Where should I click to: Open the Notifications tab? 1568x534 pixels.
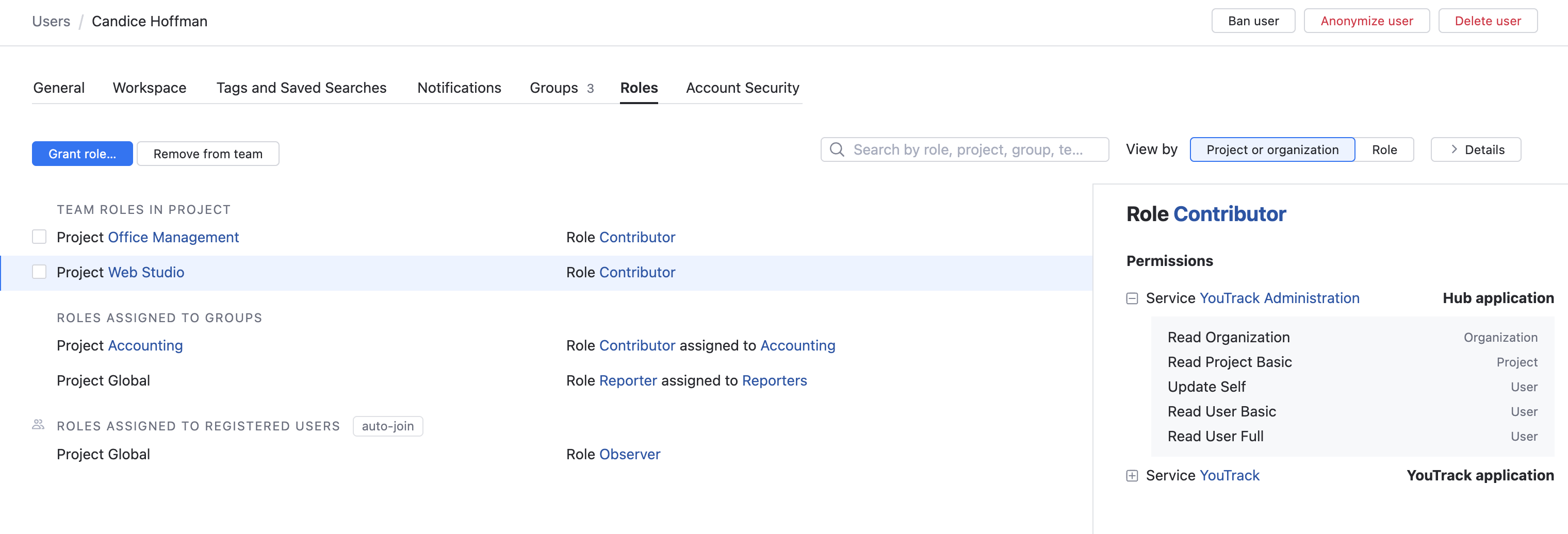(x=459, y=88)
